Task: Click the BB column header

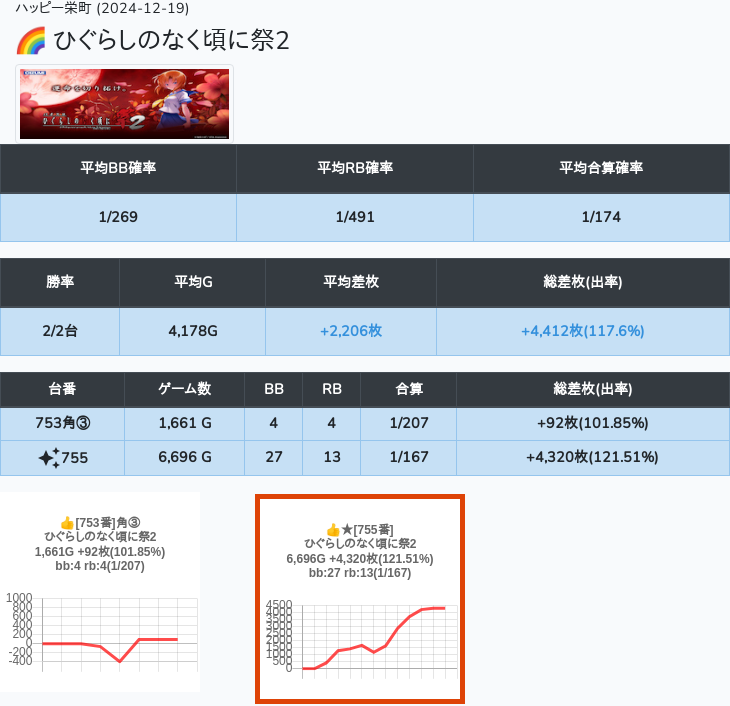Action: click(x=273, y=389)
